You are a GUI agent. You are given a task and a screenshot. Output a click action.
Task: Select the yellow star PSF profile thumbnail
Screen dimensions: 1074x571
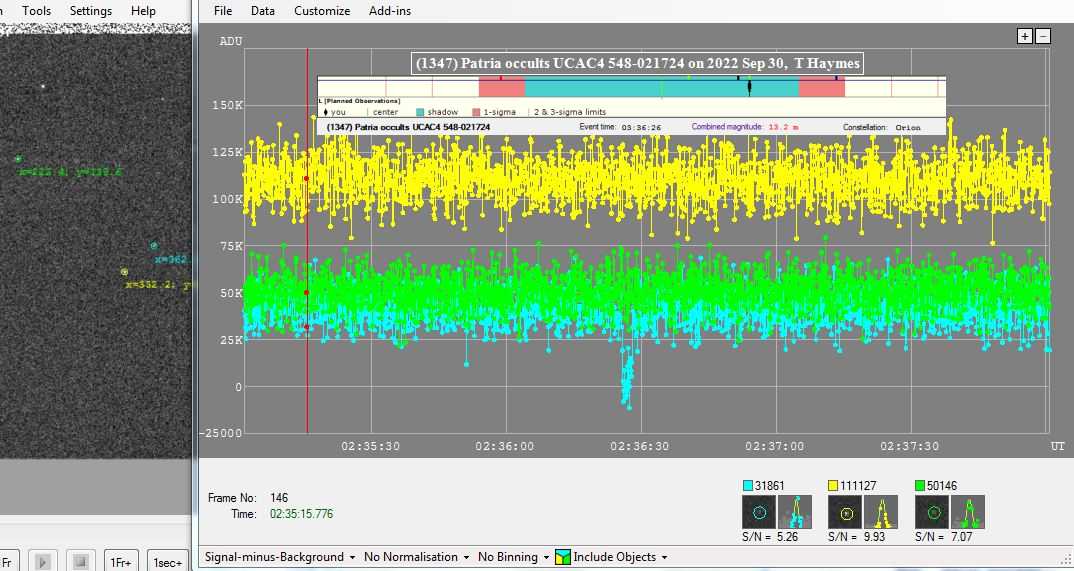(x=882, y=512)
